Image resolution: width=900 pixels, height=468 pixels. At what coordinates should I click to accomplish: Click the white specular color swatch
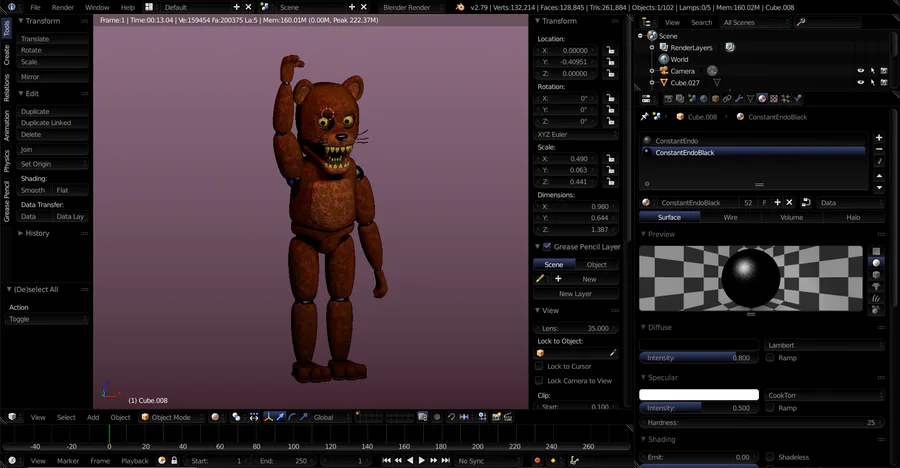699,394
